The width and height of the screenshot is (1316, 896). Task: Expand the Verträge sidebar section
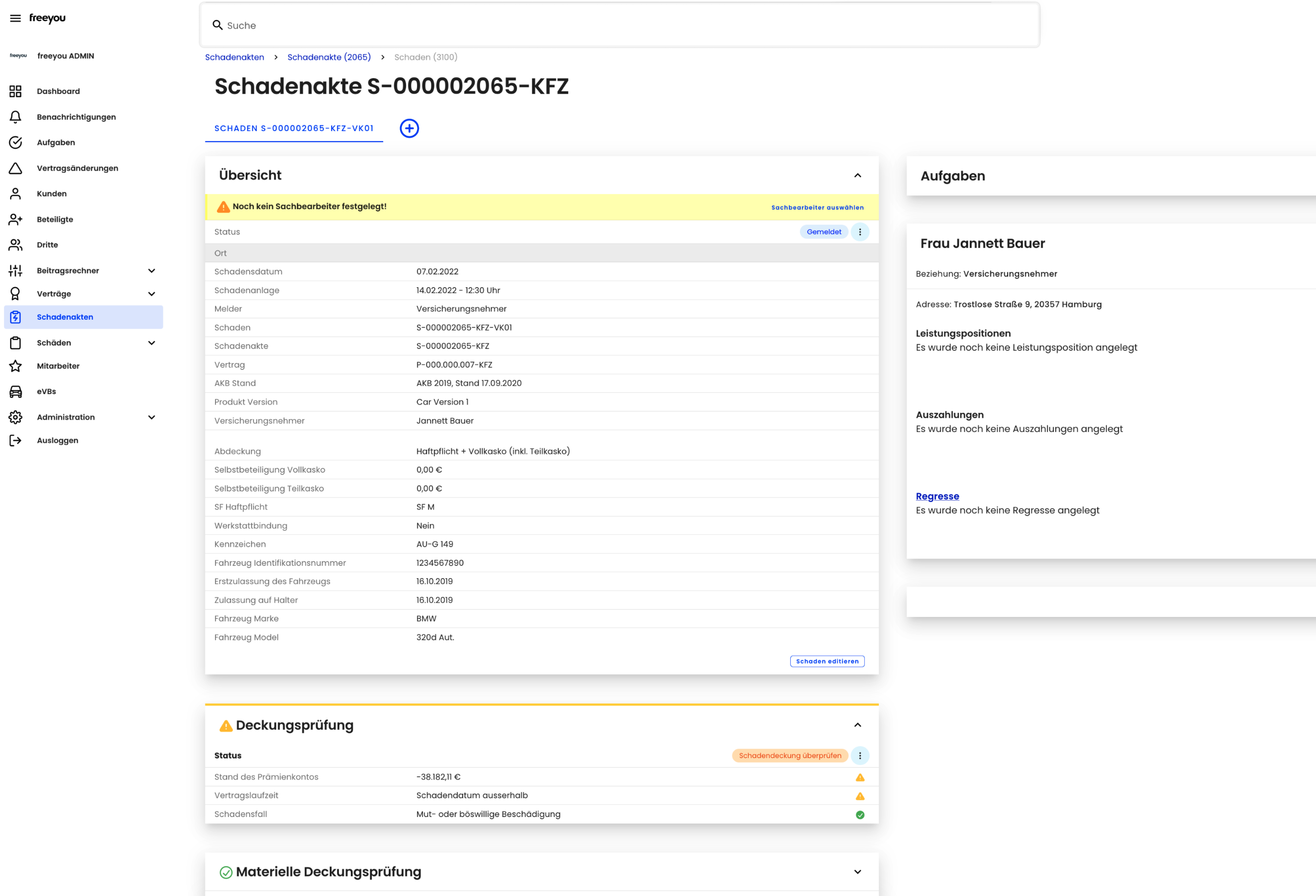pos(151,294)
